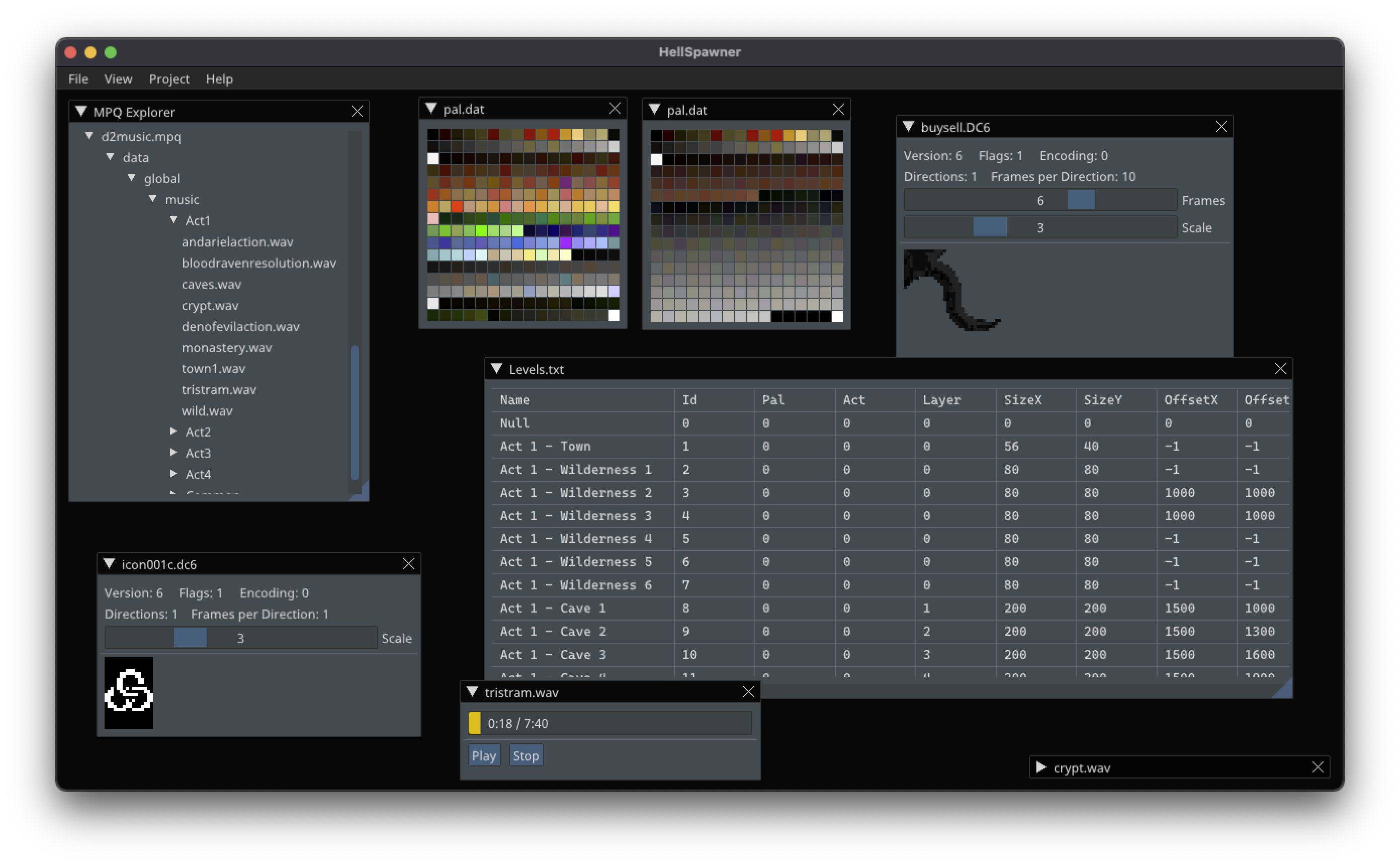Collapse the buysell.DC6 window triangle

click(909, 126)
